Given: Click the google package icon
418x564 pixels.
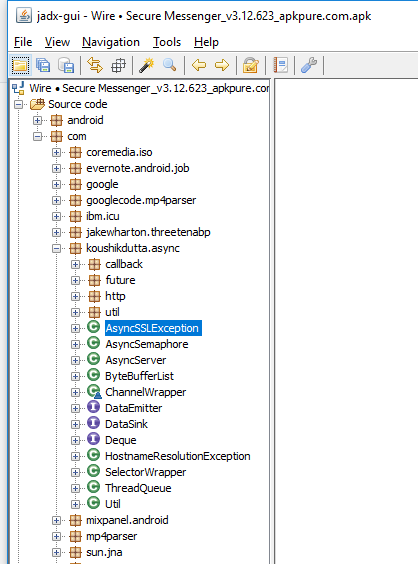Looking at the screenshot, I should pos(75,185).
